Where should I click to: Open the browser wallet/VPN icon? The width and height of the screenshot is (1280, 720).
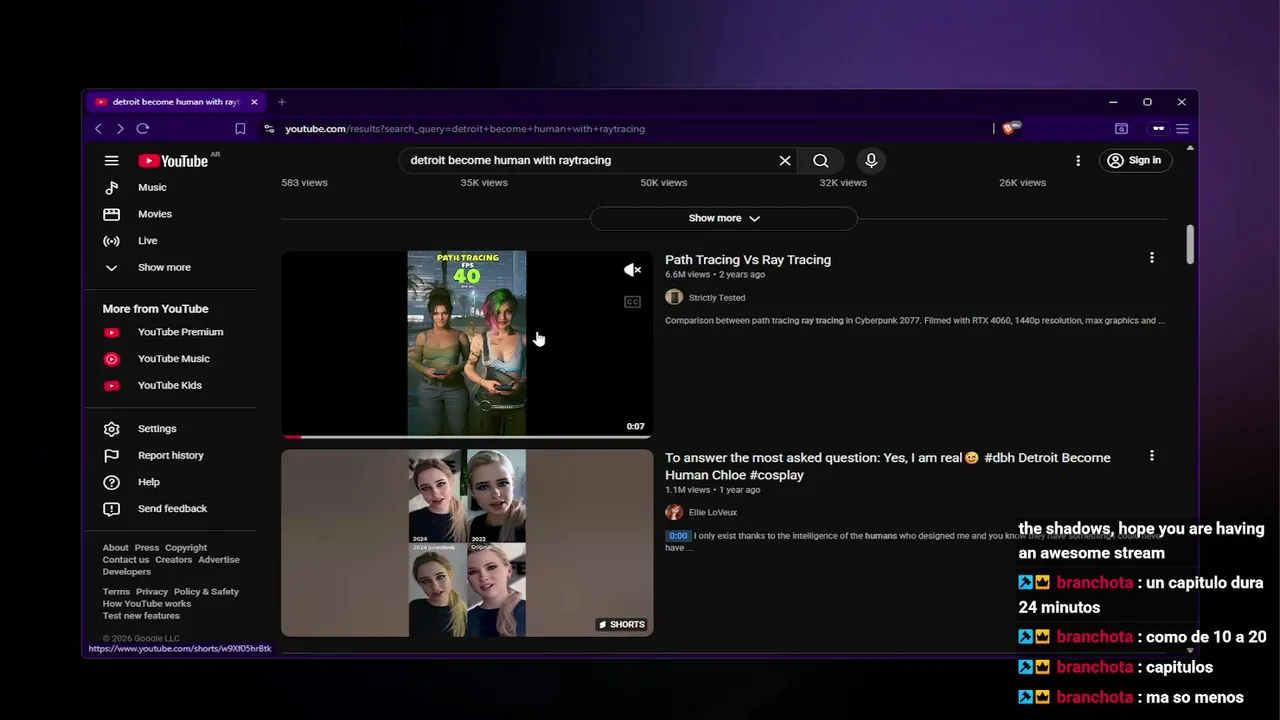click(1158, 129)
